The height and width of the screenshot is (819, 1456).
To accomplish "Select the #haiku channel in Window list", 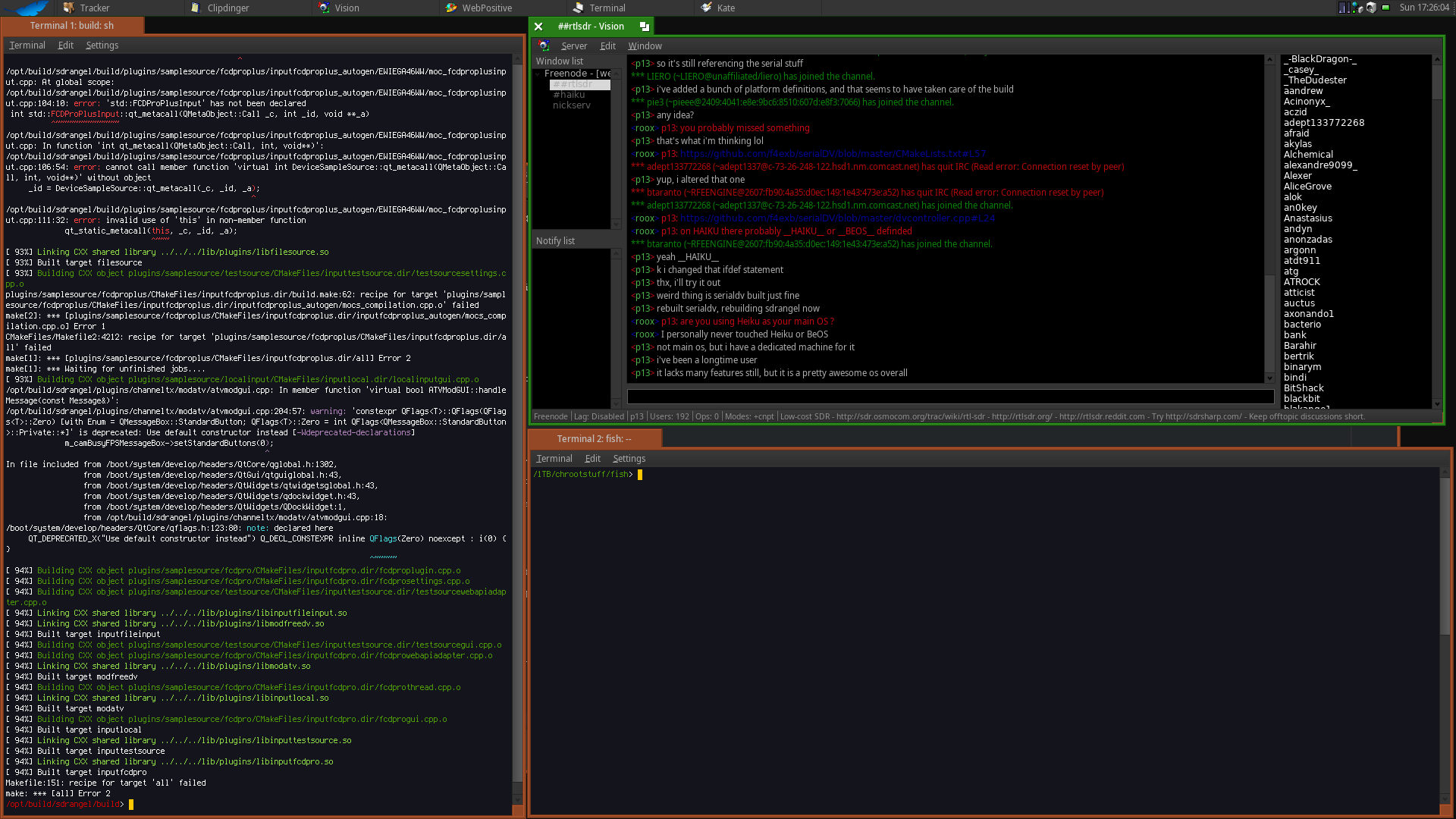I will tap(569, 95).
